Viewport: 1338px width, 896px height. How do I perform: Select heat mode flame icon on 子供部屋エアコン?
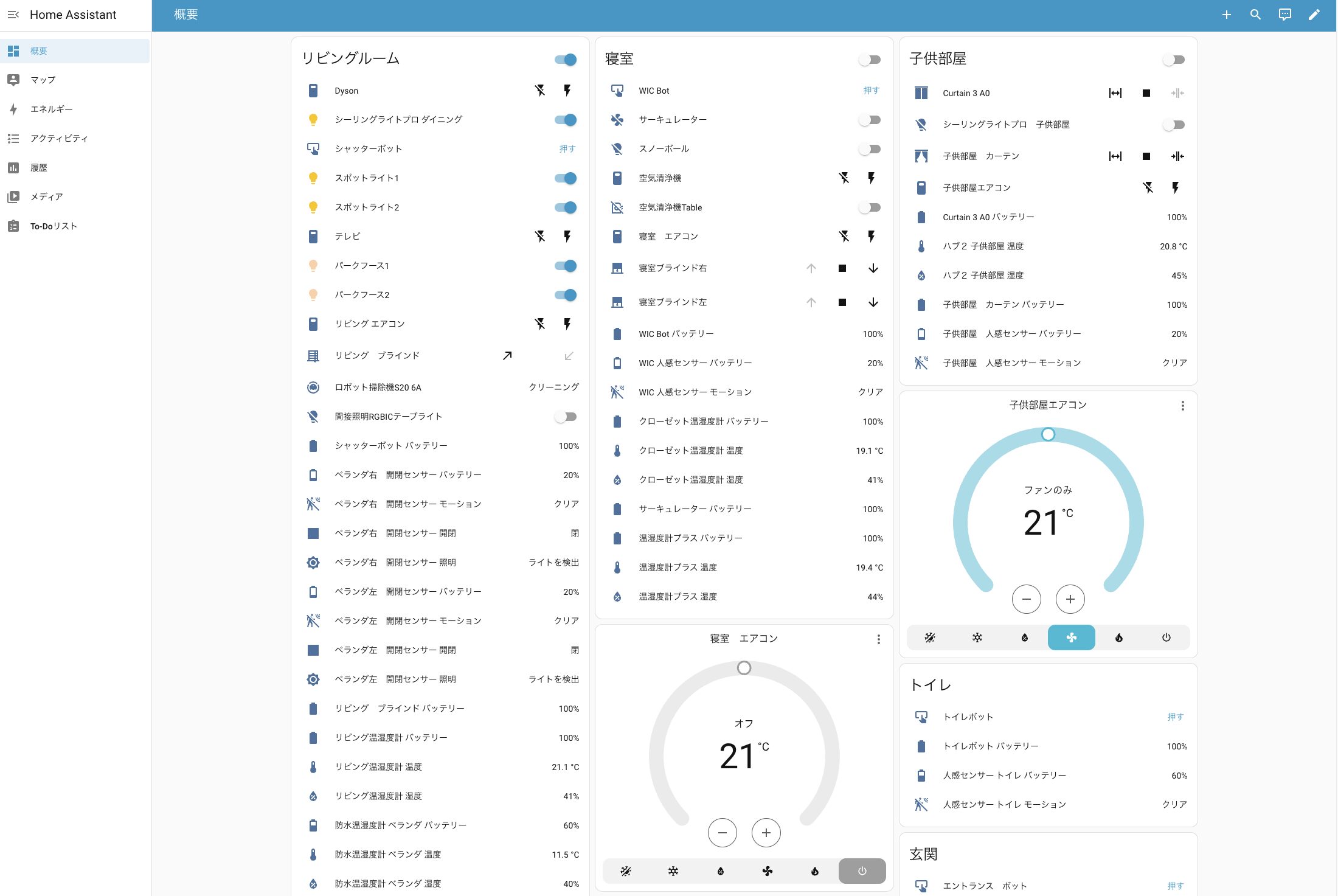[1118, 637]
